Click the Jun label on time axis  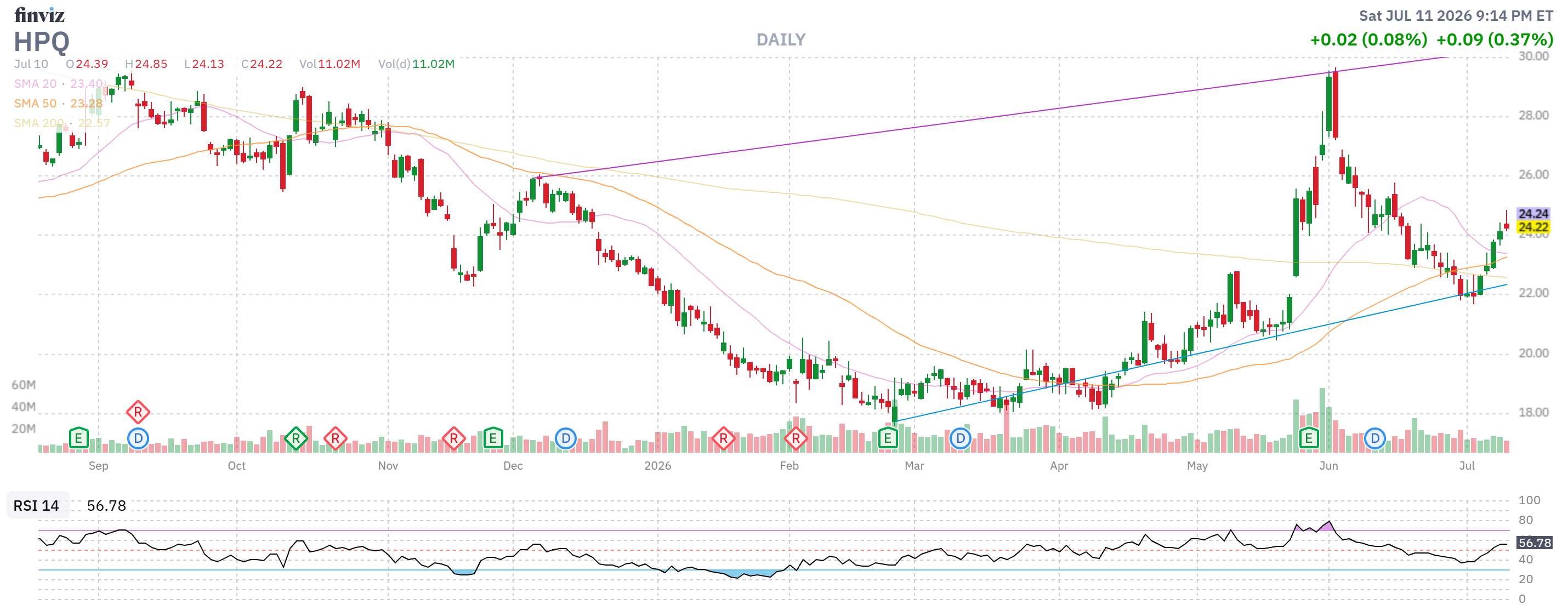pyautogui.click(x=1328, y=466)
